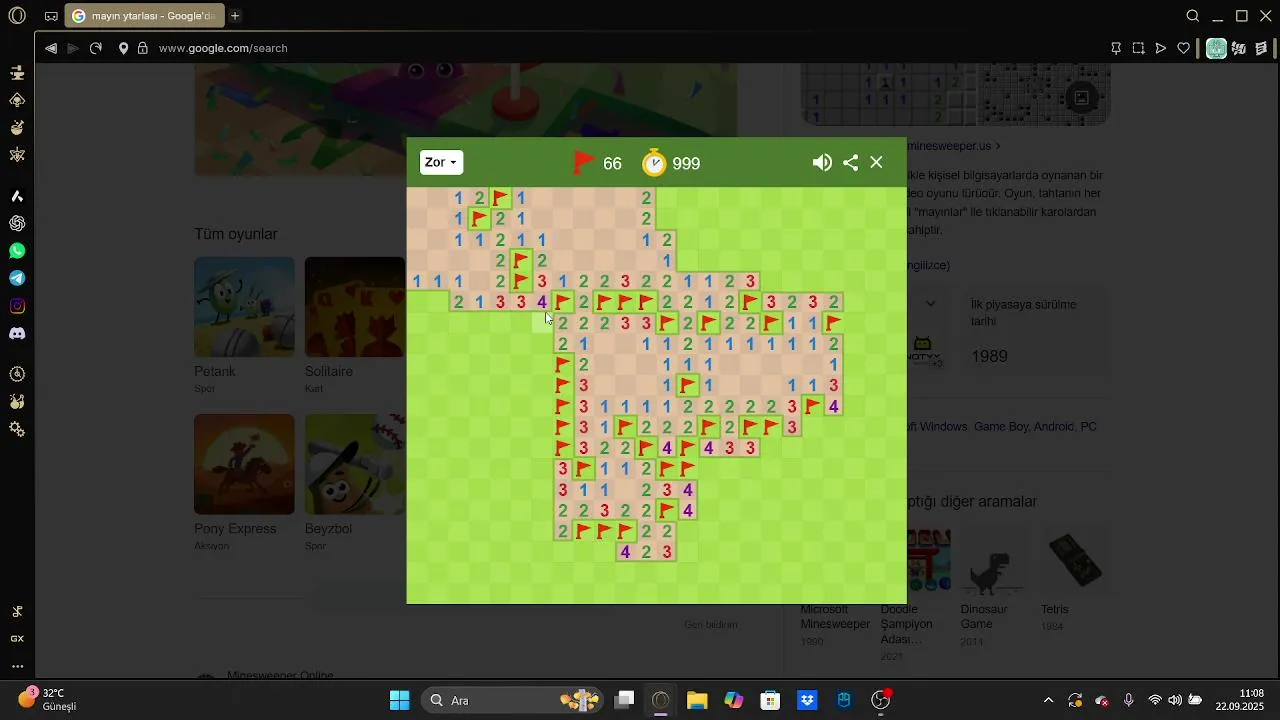
Task: Open sidebar settings gear icon
Action: (17, 429)
